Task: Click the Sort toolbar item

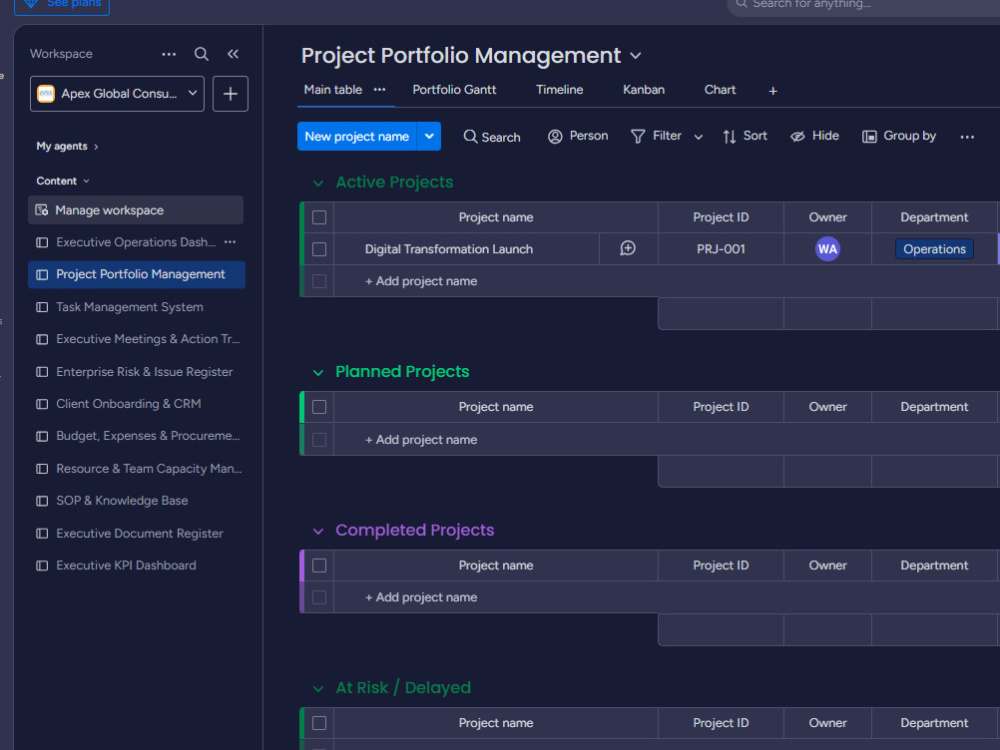Action: (745, 136)
